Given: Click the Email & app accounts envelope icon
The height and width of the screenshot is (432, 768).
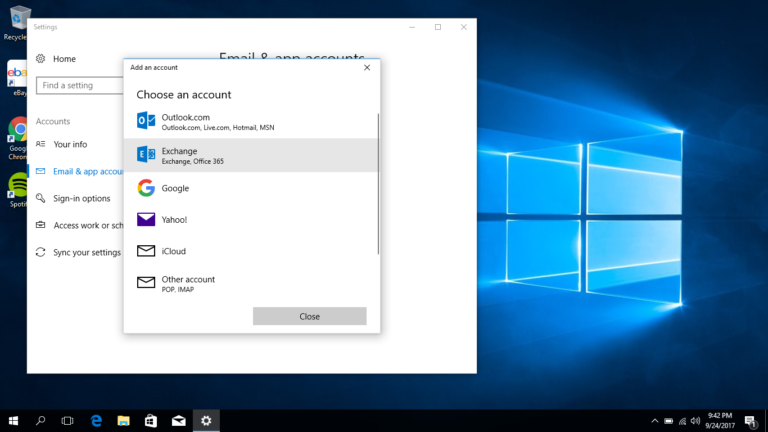Looking at the screenshot, I should tap(41, 171).
